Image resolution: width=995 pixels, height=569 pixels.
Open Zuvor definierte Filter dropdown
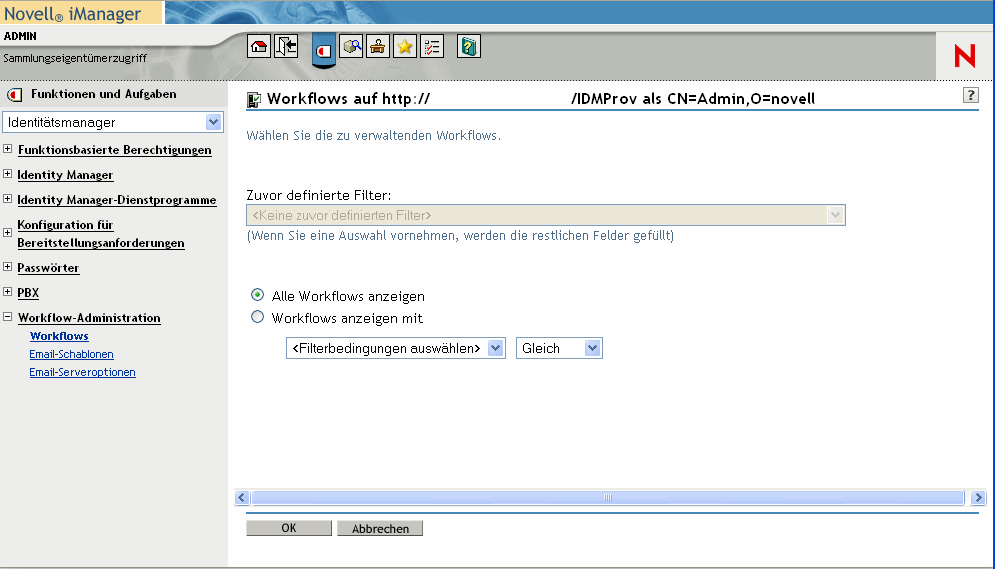(546, 215)
